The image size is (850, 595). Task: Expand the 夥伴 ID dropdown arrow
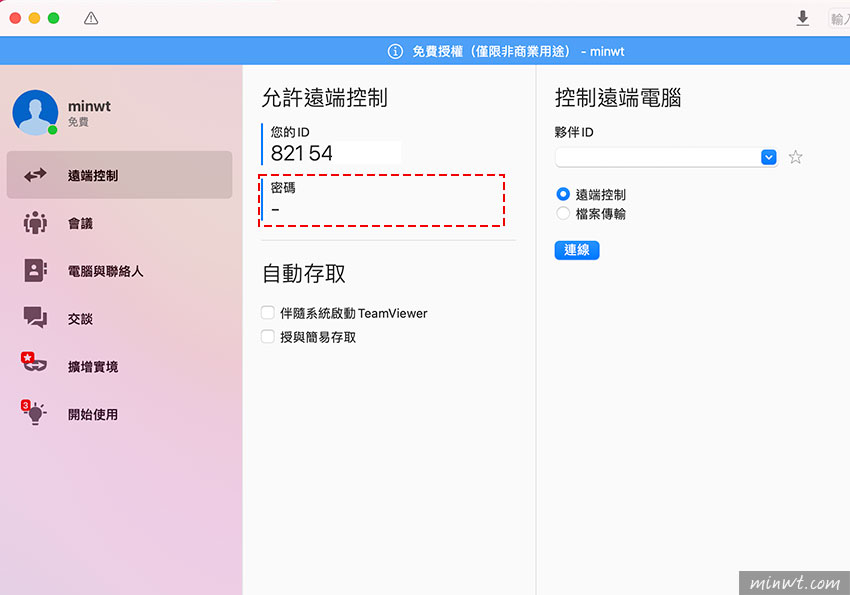769,157
